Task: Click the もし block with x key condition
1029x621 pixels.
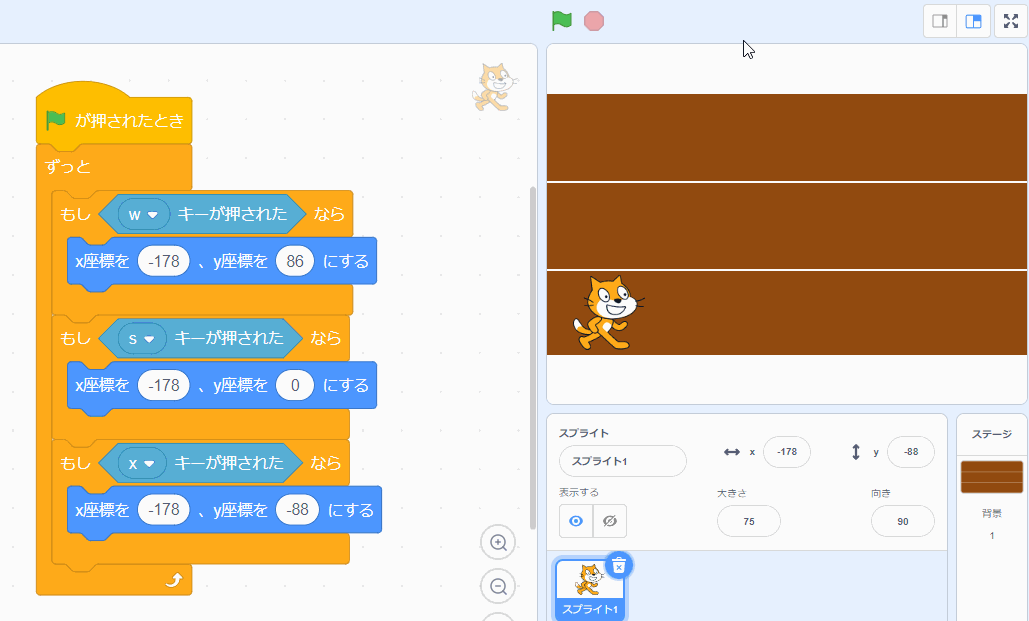Action: coord(75,463)
